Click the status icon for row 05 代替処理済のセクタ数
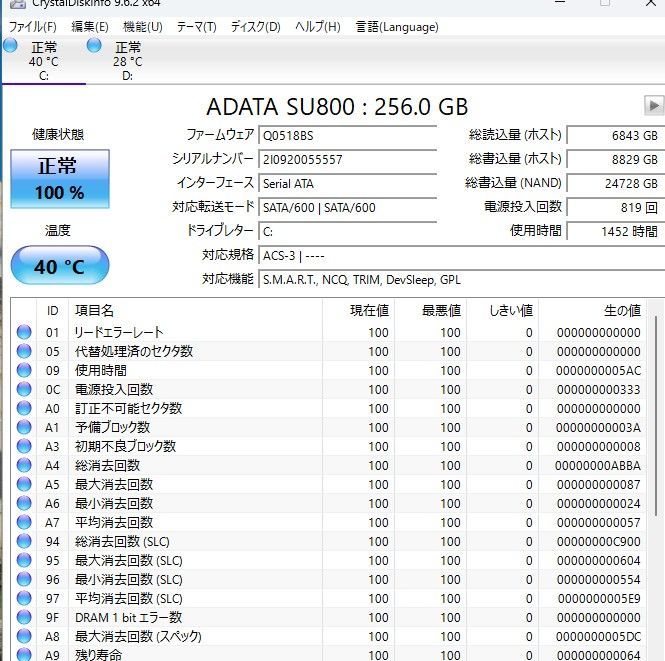 [24, 351]
